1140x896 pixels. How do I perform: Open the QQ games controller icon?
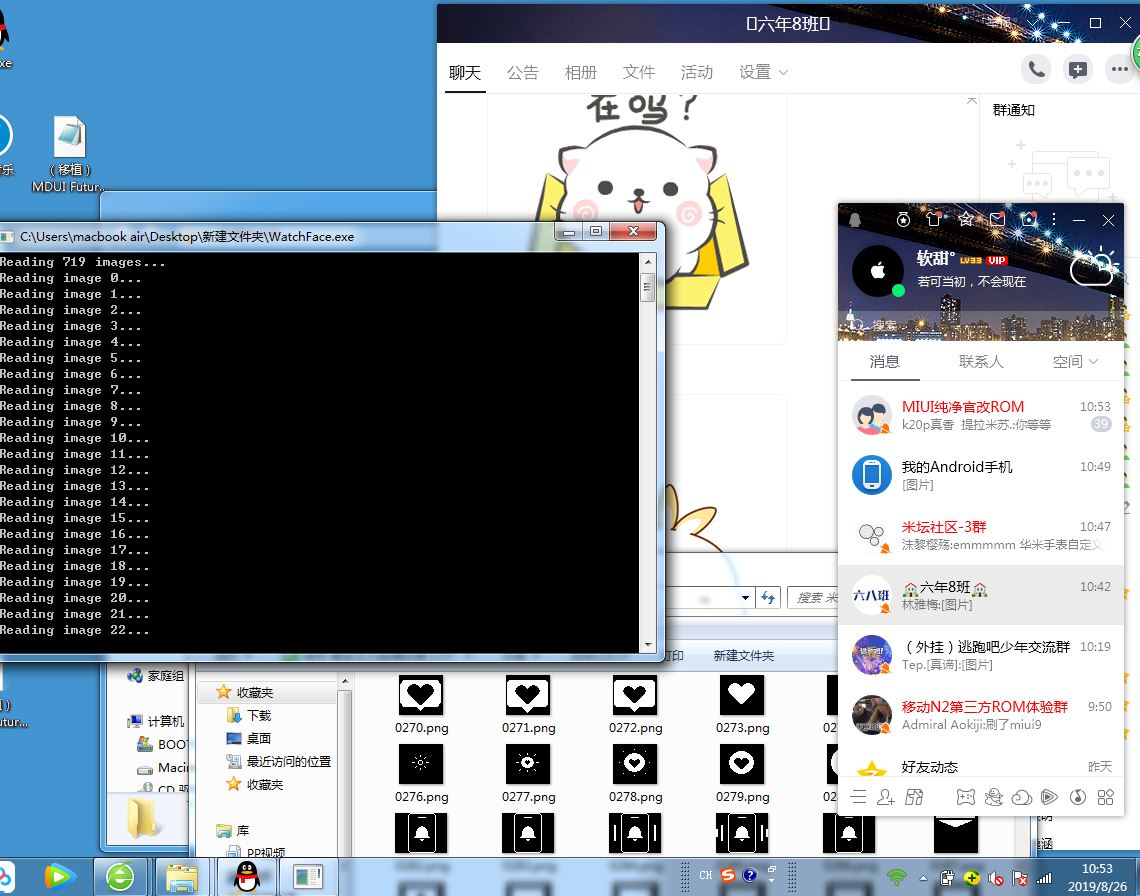(966, 797)
